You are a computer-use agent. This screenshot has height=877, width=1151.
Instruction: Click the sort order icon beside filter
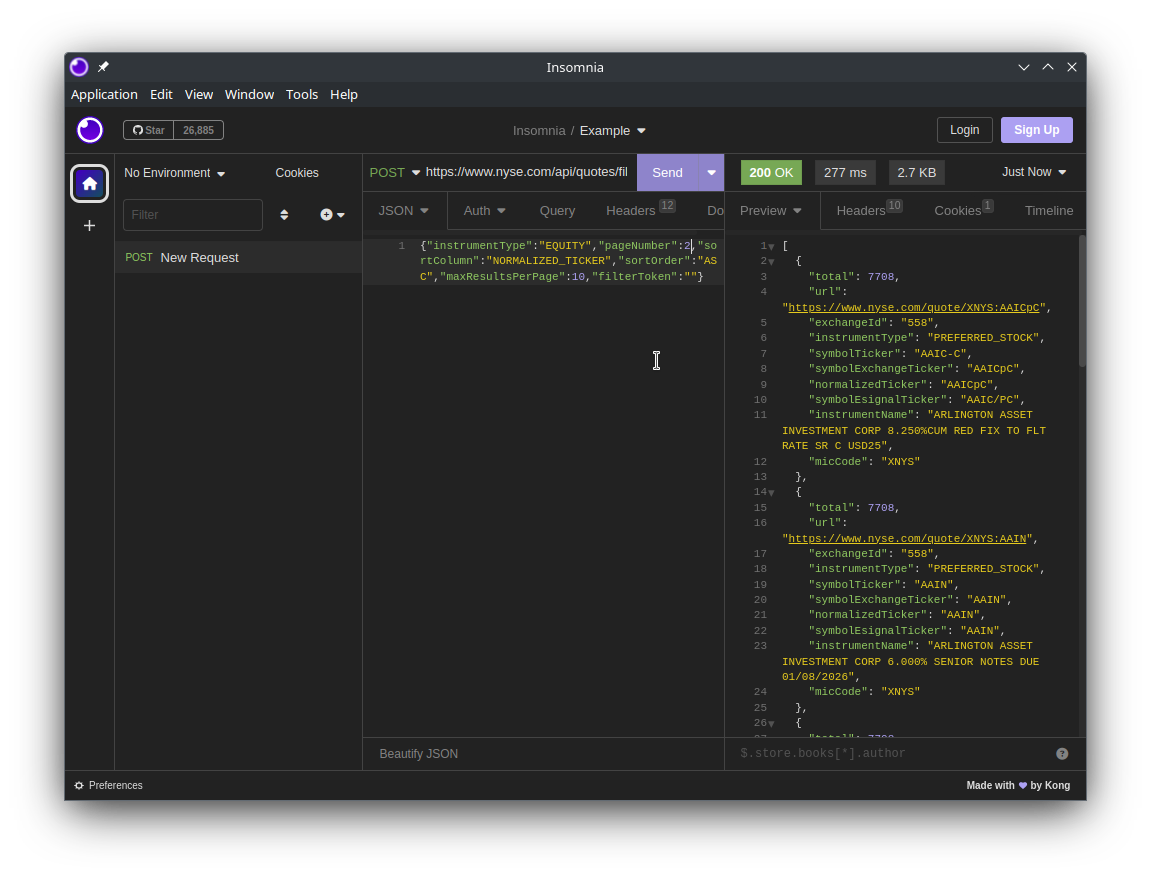(284, 215)
